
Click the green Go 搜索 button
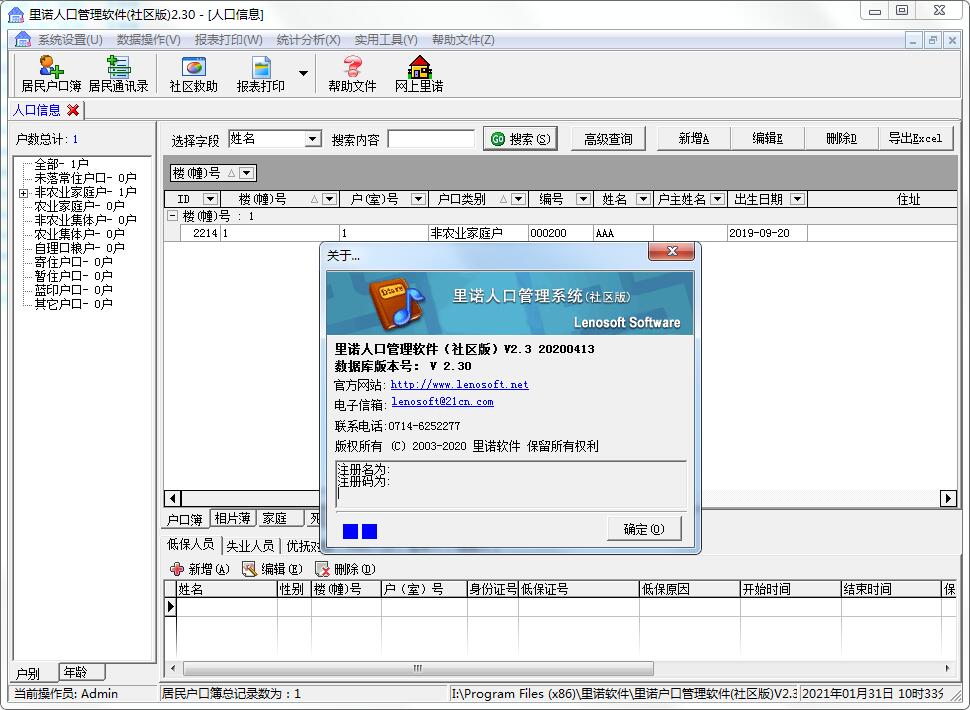pos(520,139)
